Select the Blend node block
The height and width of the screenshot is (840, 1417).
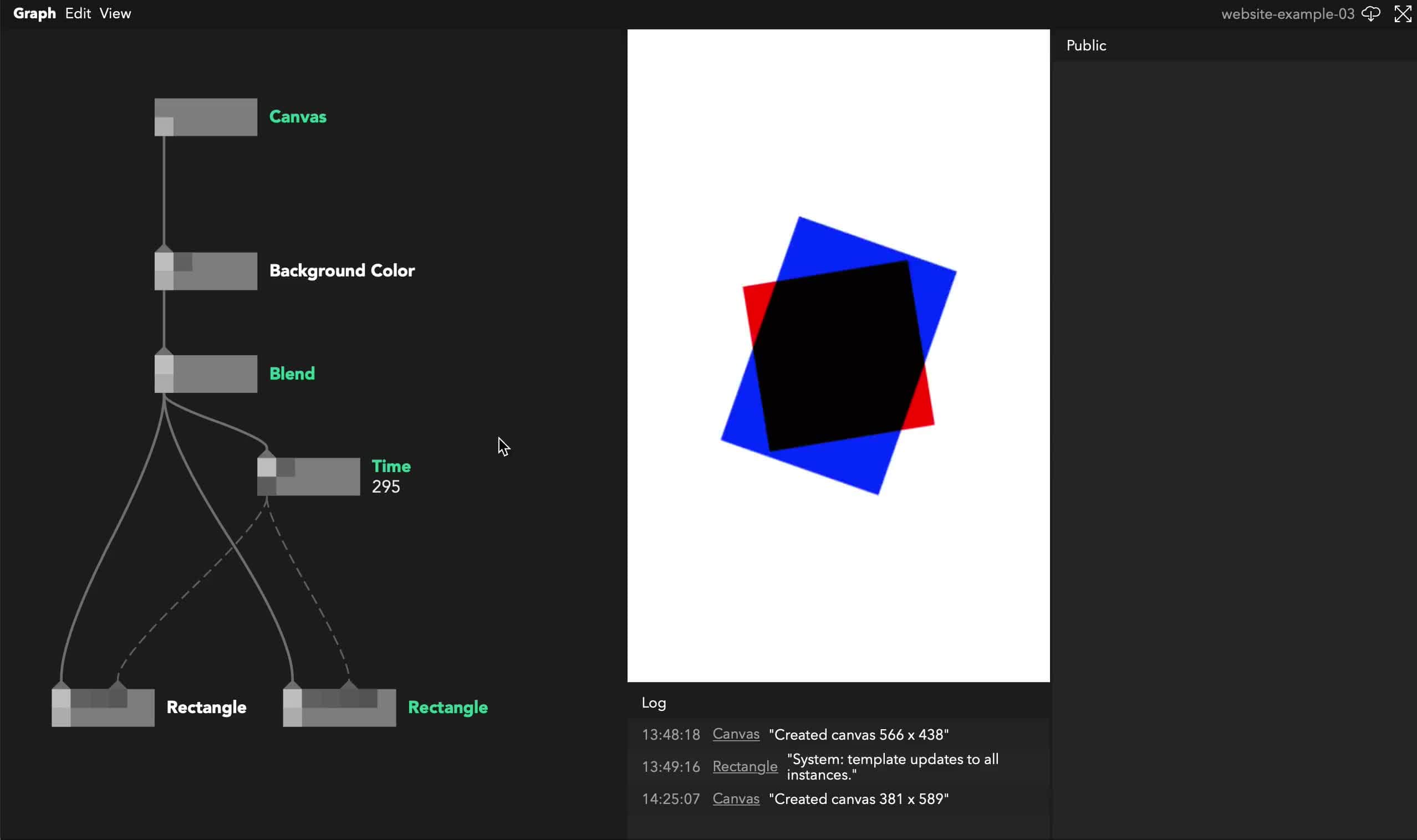[x=215, y=373]
